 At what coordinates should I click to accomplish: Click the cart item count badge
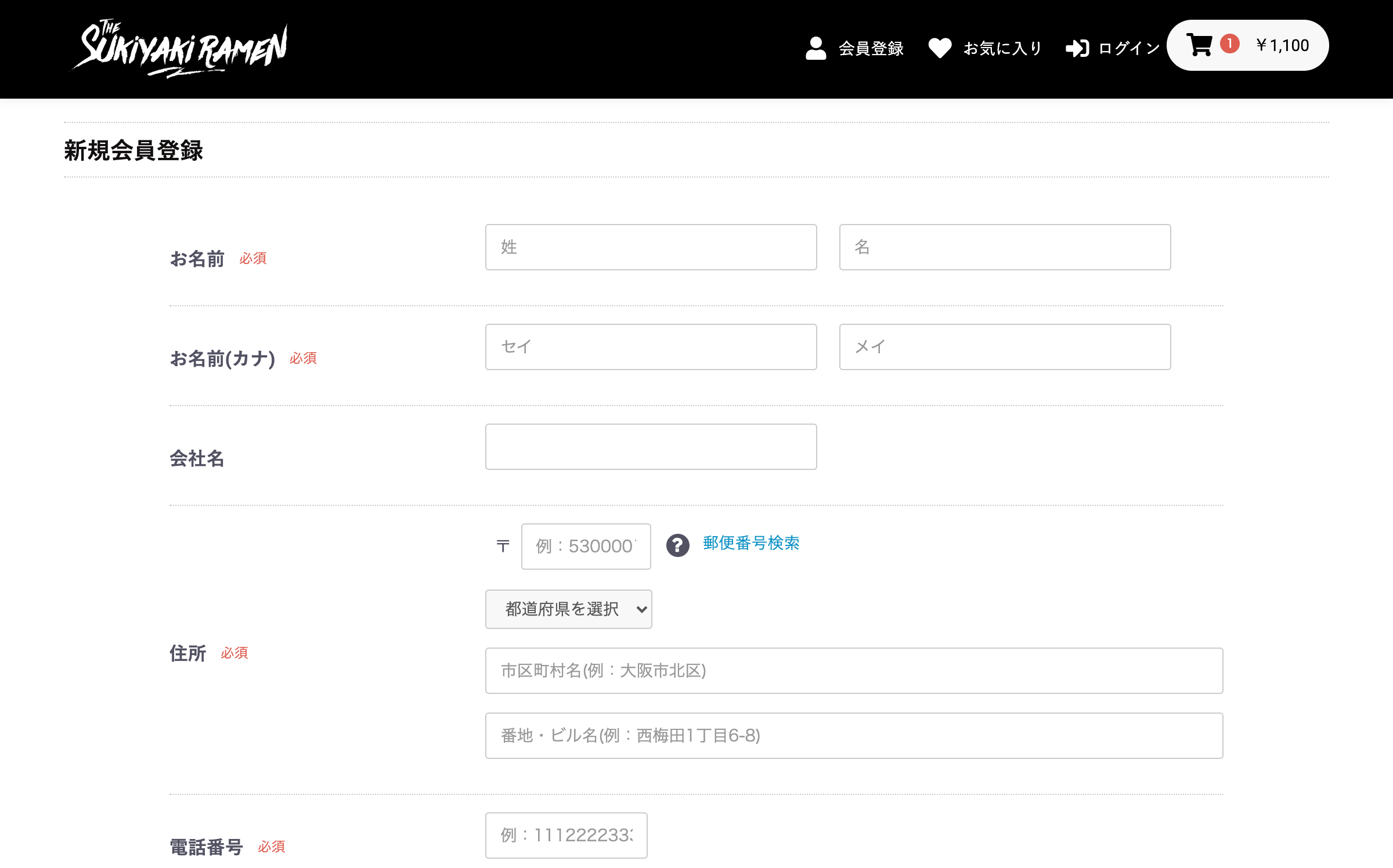[x=1230, y=44]
